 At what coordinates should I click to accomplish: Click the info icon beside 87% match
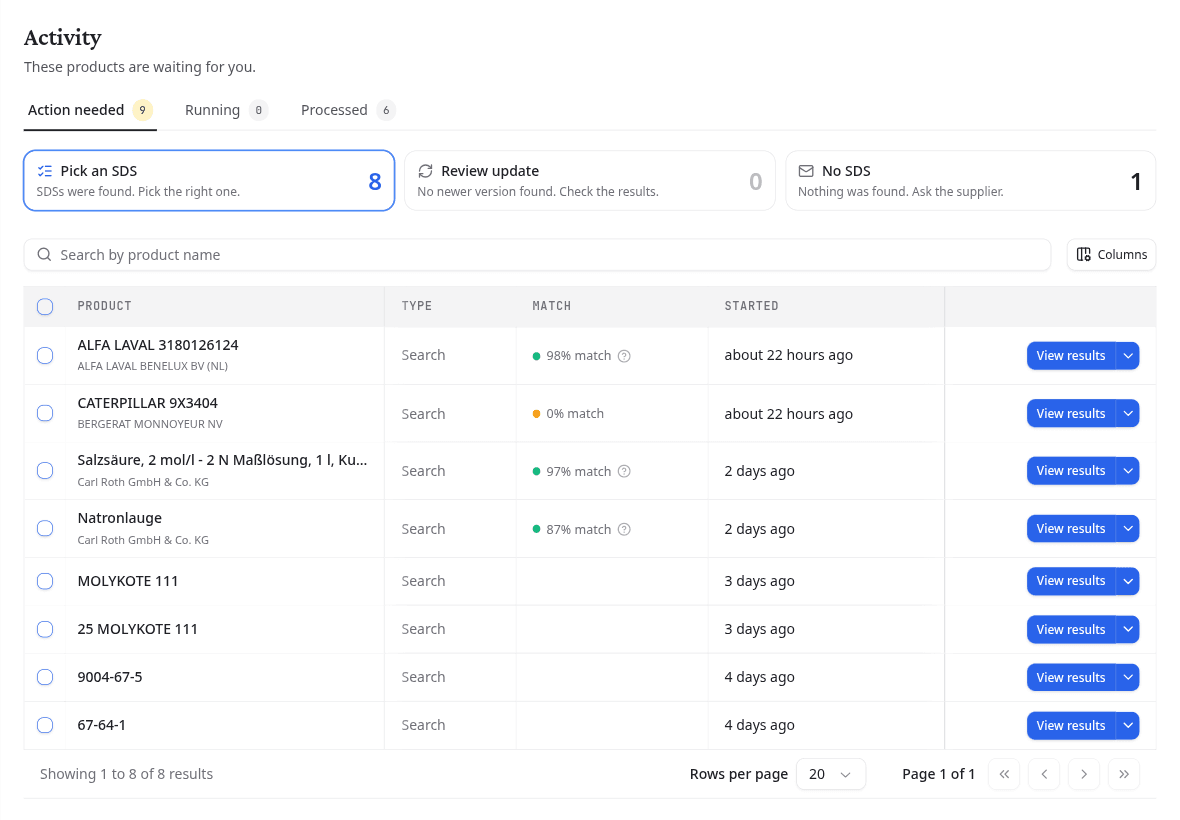tap(624, 530)
